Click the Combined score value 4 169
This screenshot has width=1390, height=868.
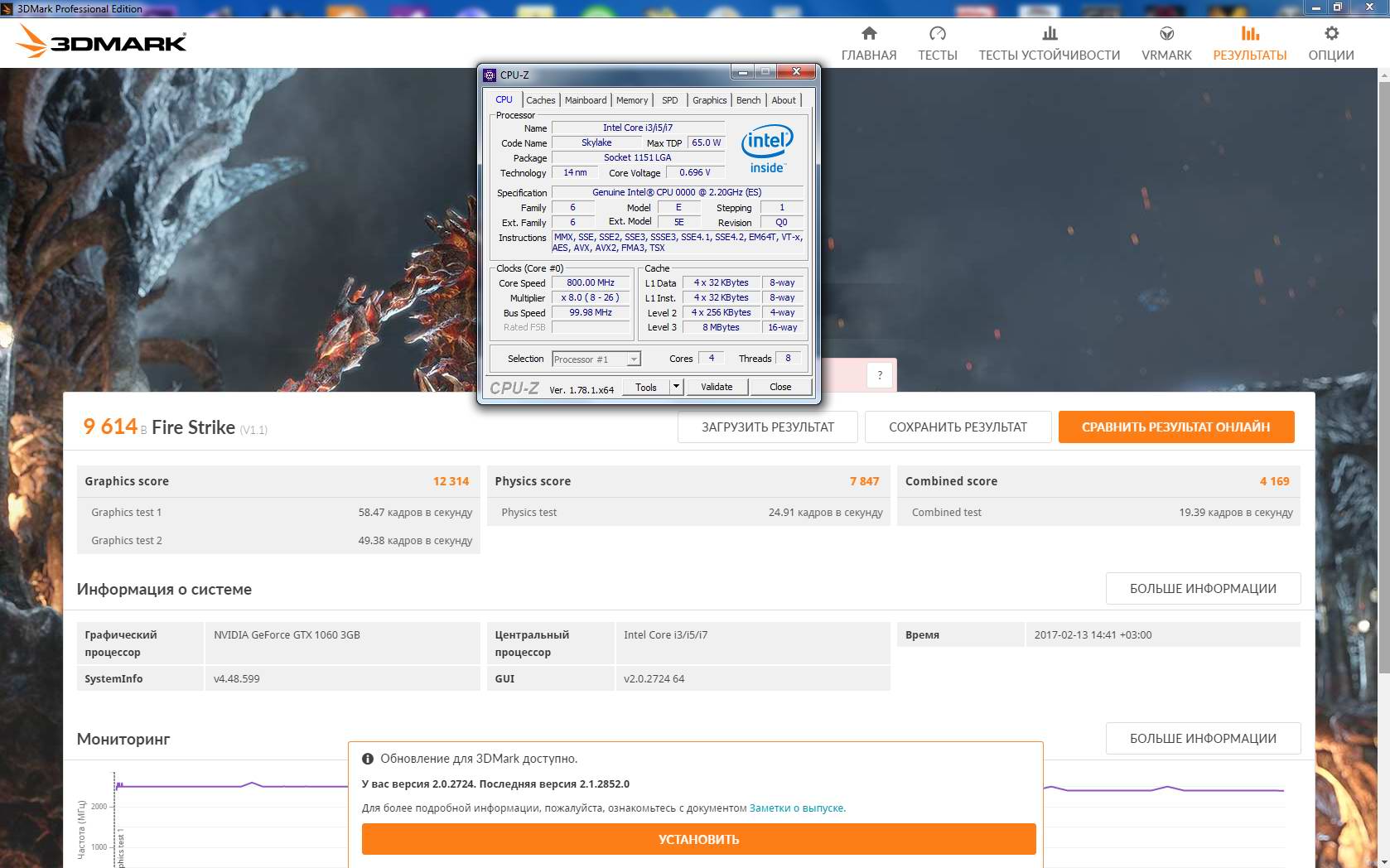click(1275, 481)
